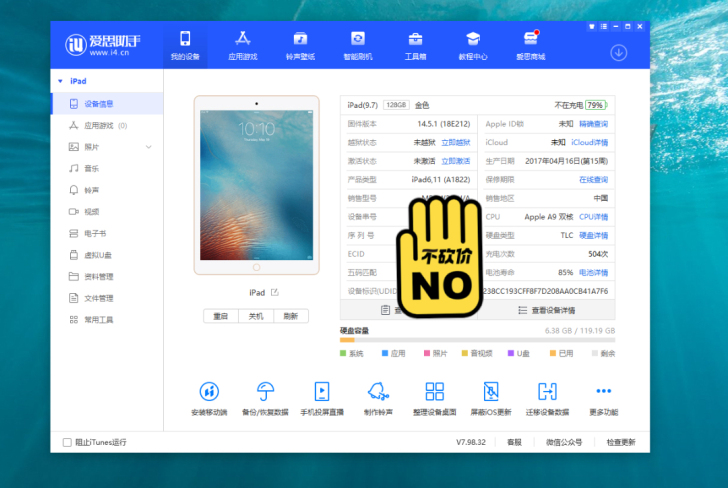Viewport: 728px width, 488px height.
Task: Click 微信公众号 in status bar
Action: coord(564,442)
